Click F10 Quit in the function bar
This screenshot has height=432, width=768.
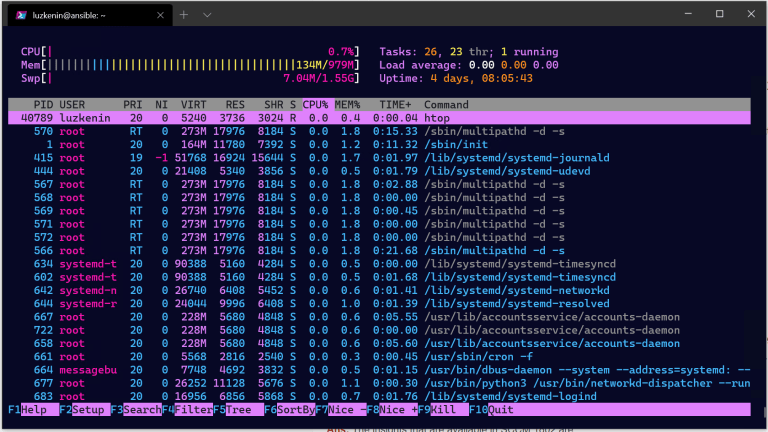[491, 409]
